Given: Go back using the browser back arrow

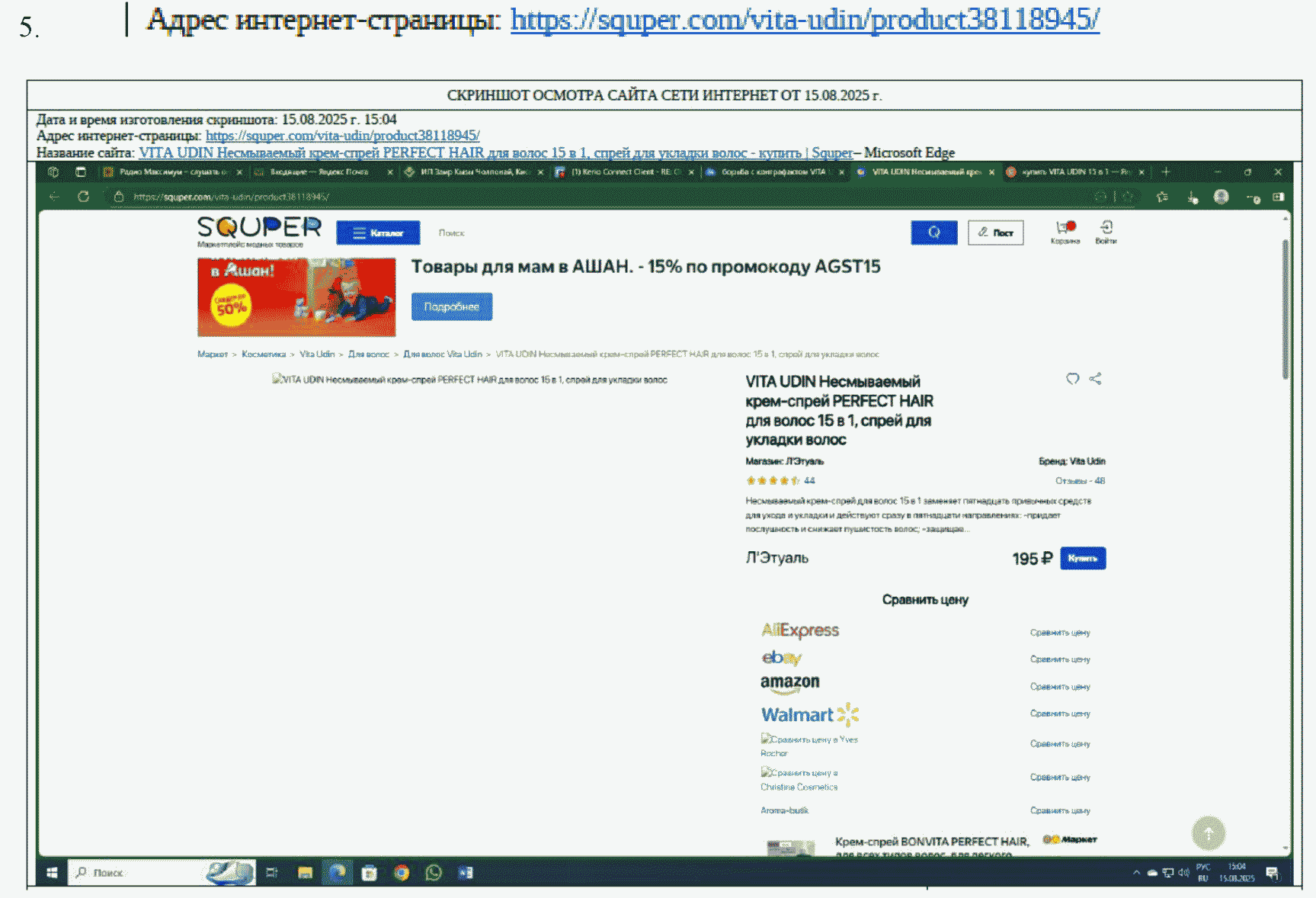Looking at the screenshot, I should point(54,197).
